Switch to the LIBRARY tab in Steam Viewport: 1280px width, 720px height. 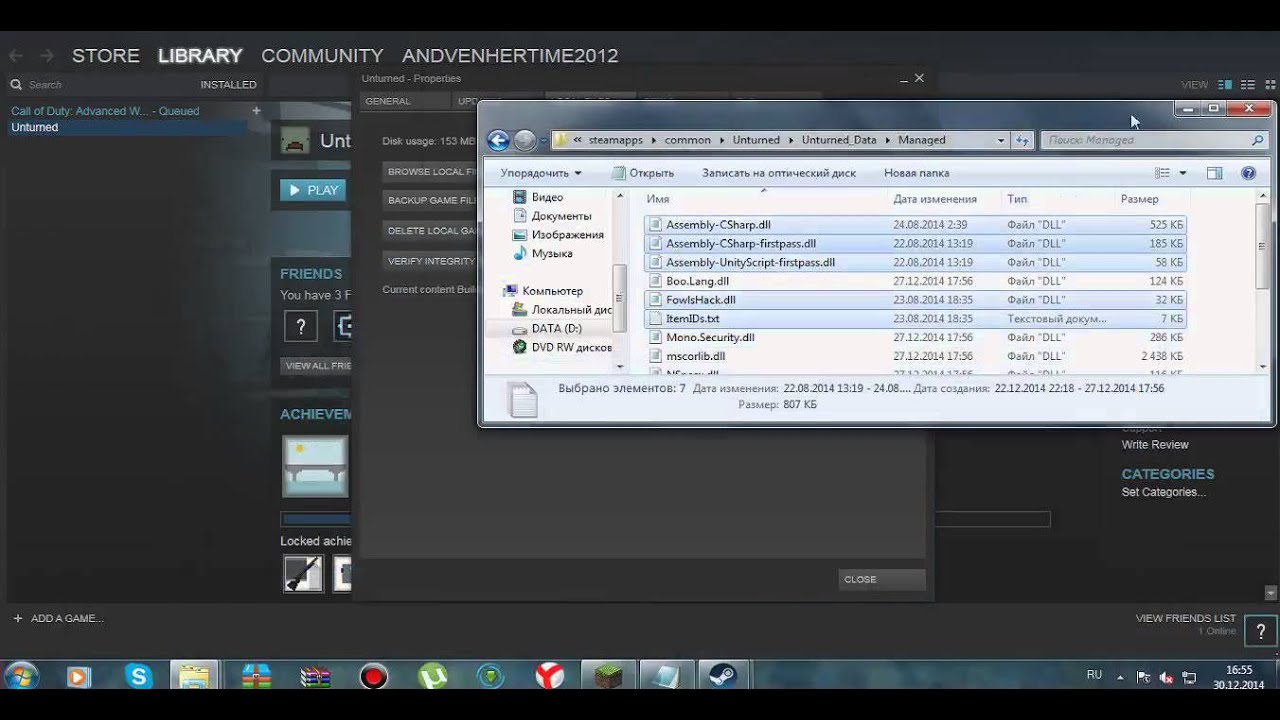[200, 56]
